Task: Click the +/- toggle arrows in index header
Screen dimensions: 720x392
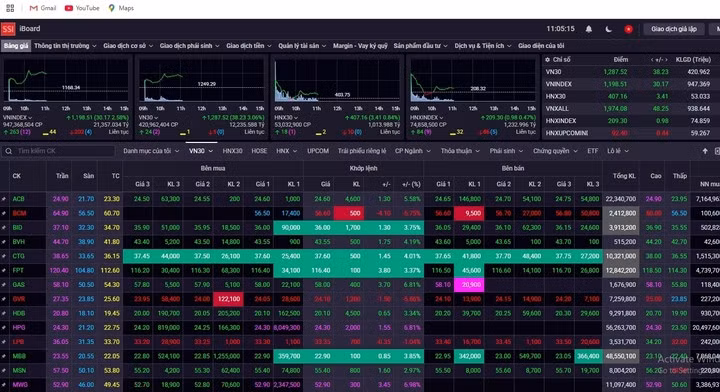Action: click(659, 60)
